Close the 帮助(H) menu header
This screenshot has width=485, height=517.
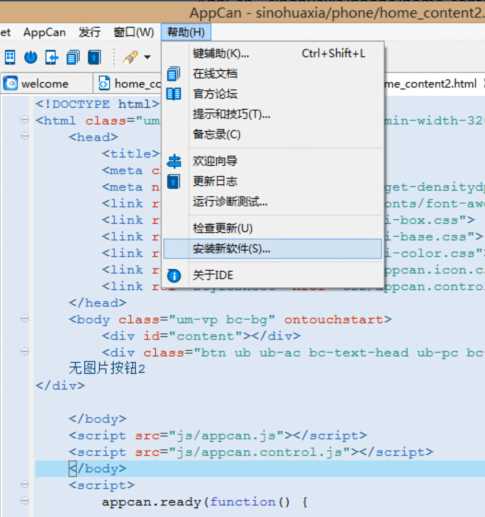point(186,32)
